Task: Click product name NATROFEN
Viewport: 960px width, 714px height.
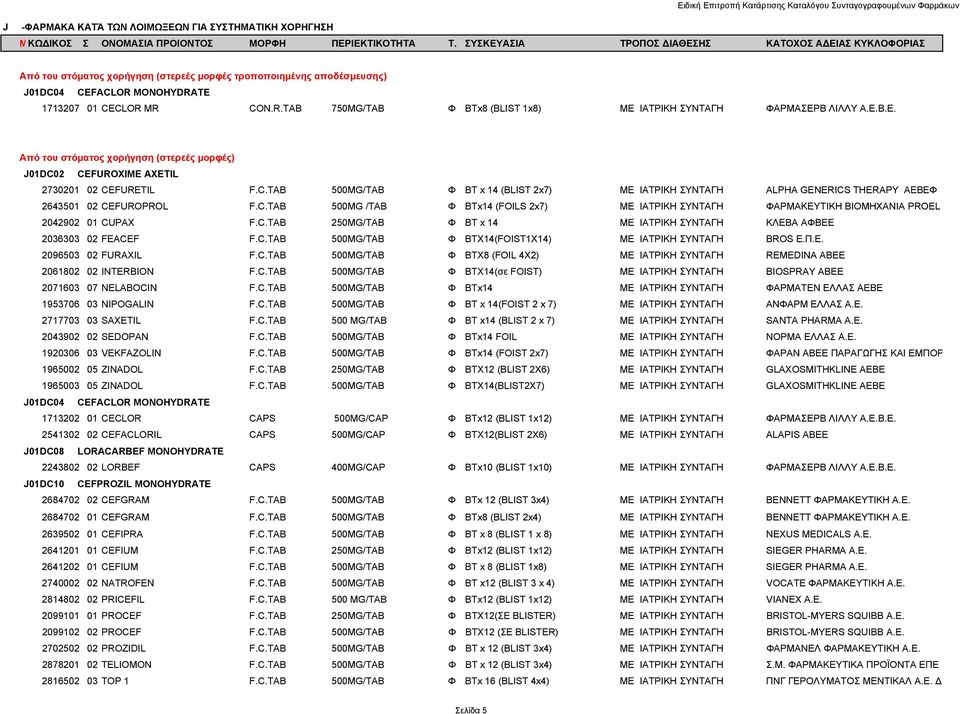Action: 127,583
